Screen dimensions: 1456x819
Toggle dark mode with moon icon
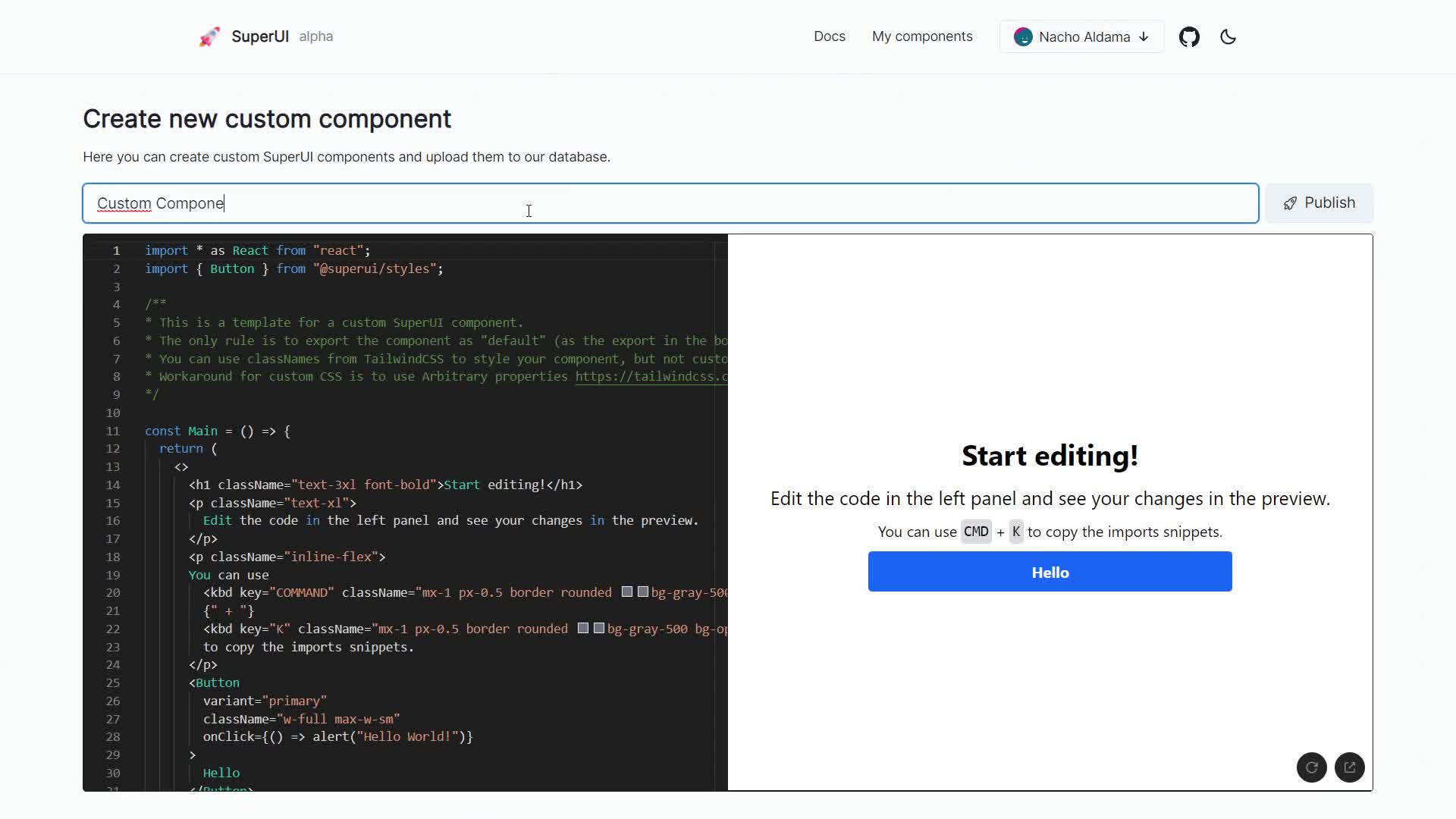pyautogui.click(x=1228, y=37)
